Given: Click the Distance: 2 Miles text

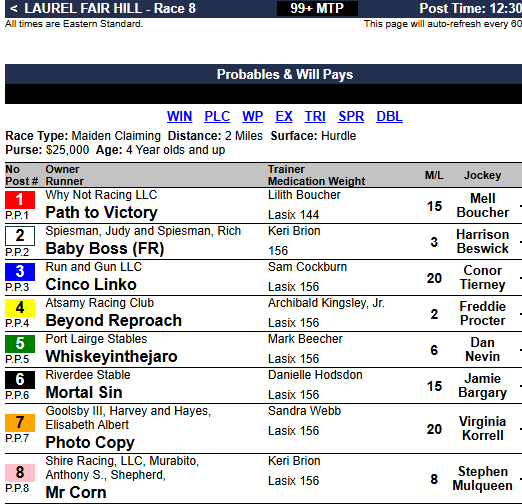Looking at the screenshot, I should [x=215, y=136].
